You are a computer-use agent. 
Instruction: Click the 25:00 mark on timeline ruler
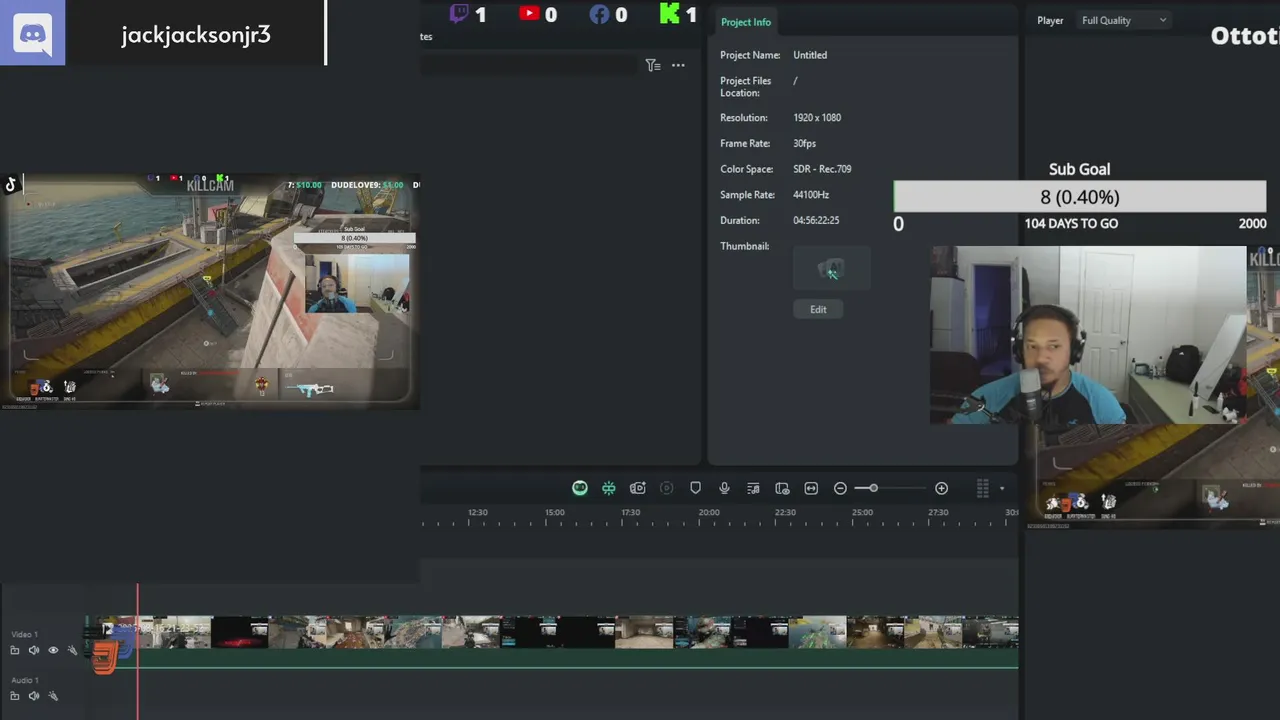tap(862, 512)
